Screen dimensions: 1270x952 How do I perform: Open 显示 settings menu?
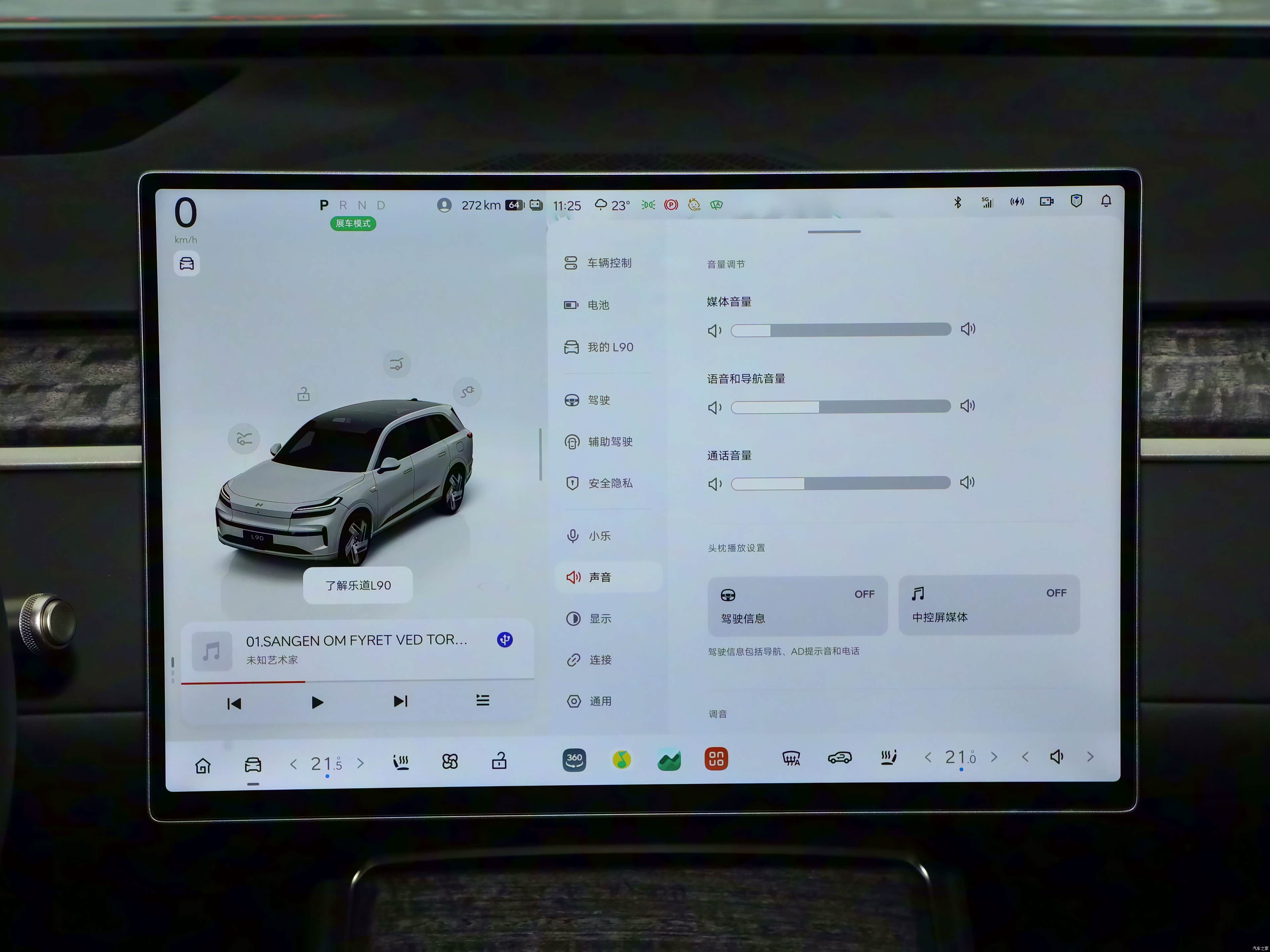pos(600,618)
